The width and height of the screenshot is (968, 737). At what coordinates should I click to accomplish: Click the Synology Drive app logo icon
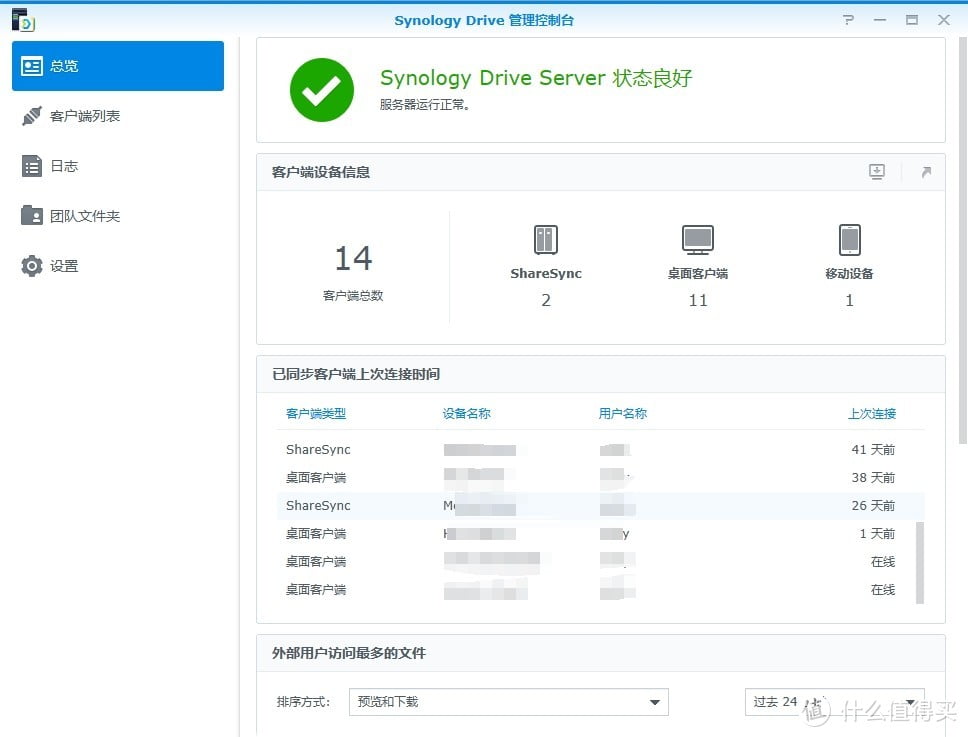pyautogui.click(x=22, y=20)
